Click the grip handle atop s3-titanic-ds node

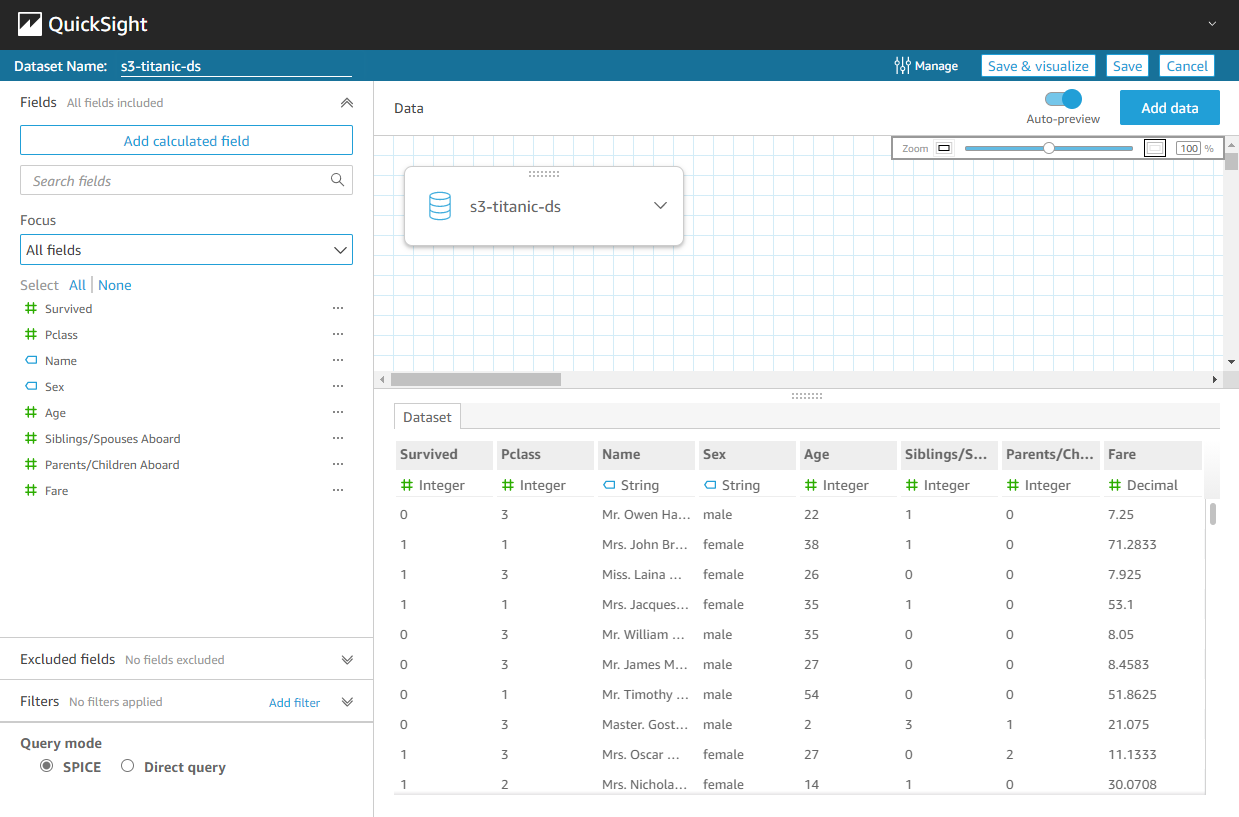pos(543,174)
